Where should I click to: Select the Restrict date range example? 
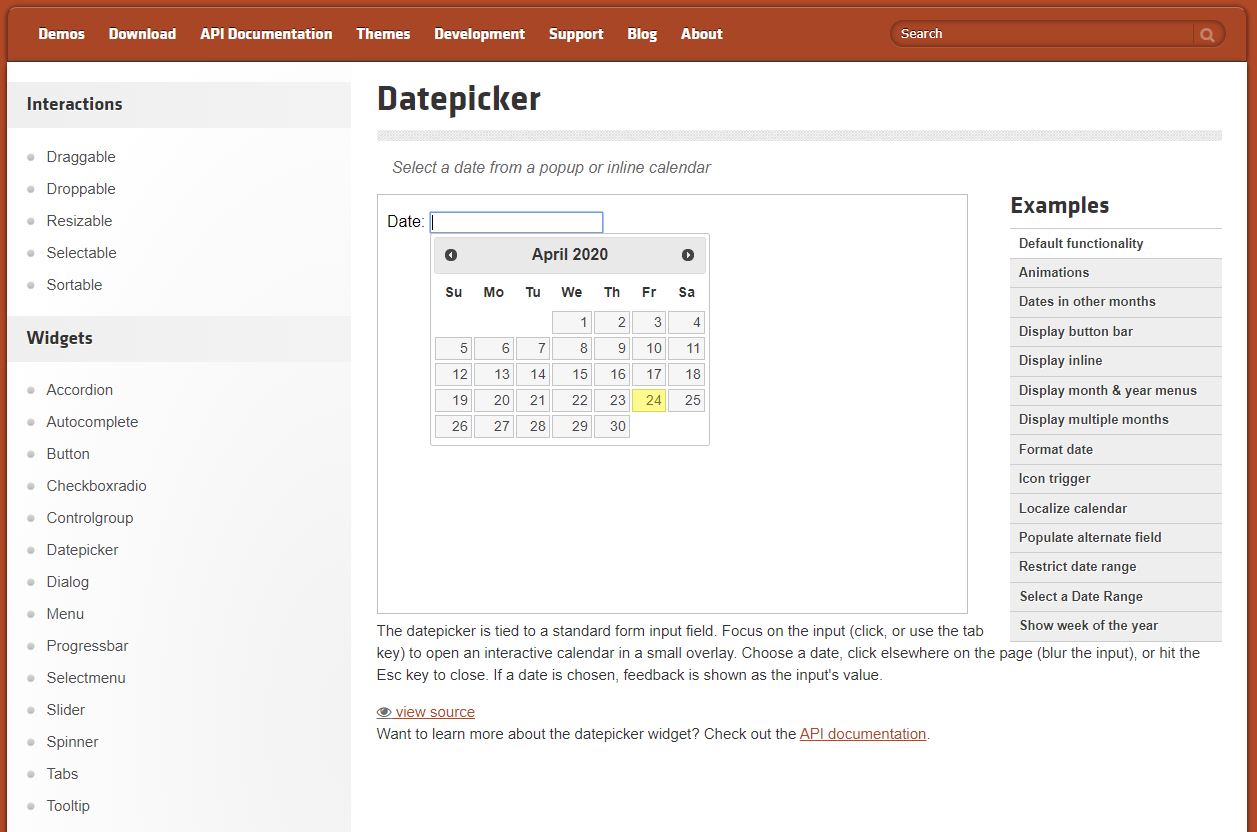coord(1116,567)
